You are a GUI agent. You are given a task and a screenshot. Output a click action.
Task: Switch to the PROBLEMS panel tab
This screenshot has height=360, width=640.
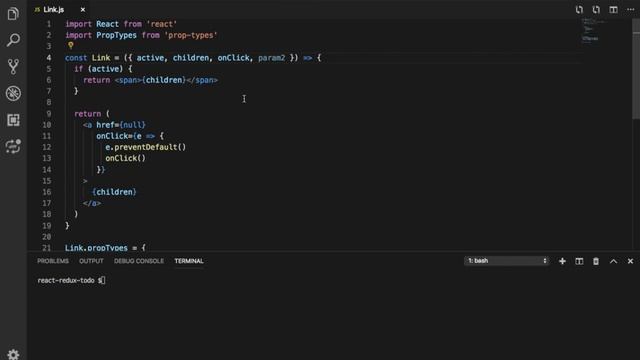pos(53,261)
